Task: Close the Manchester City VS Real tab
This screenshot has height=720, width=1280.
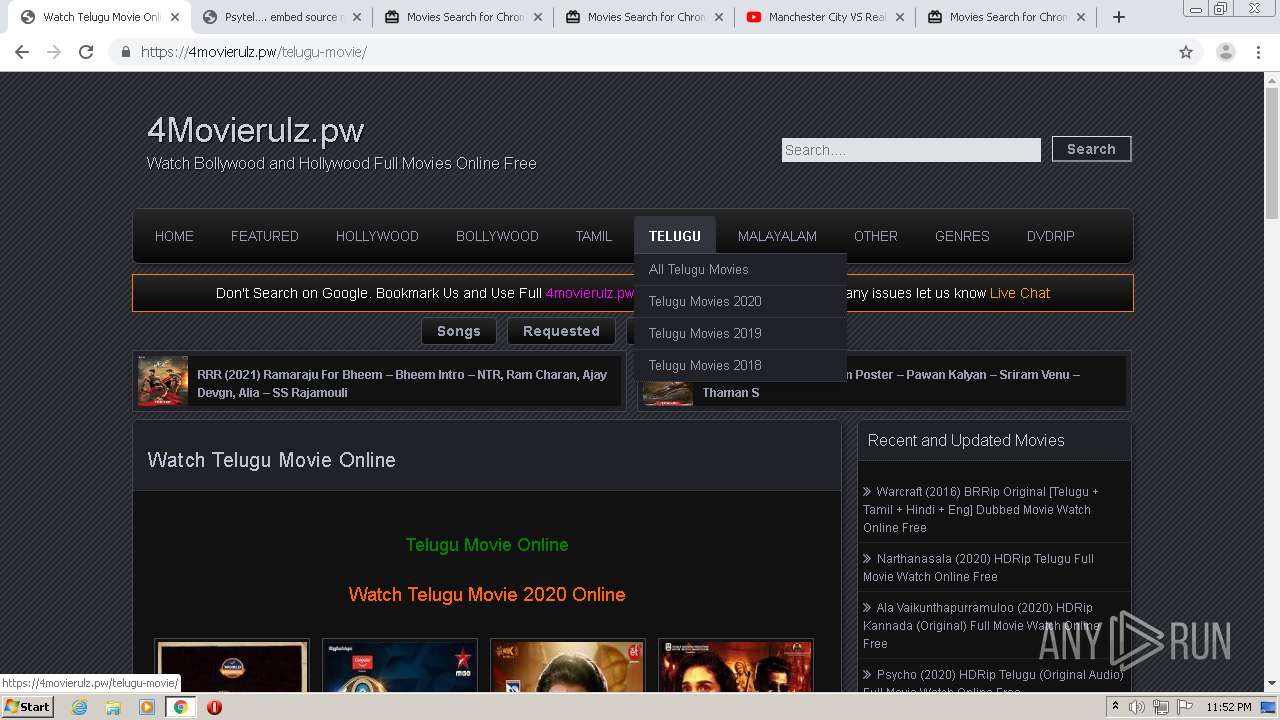Action: tap(900, 17)
